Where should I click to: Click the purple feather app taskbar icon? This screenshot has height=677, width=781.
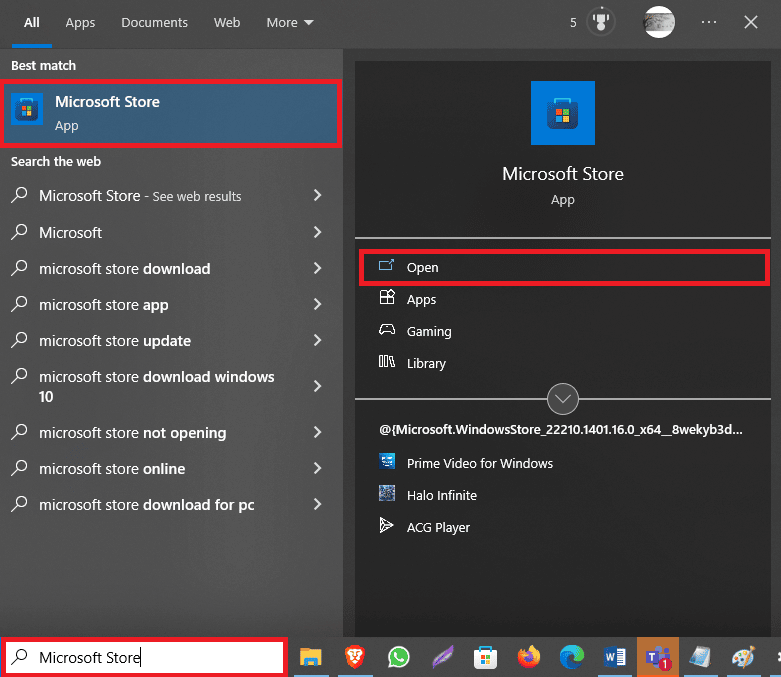tap(442, 657)
